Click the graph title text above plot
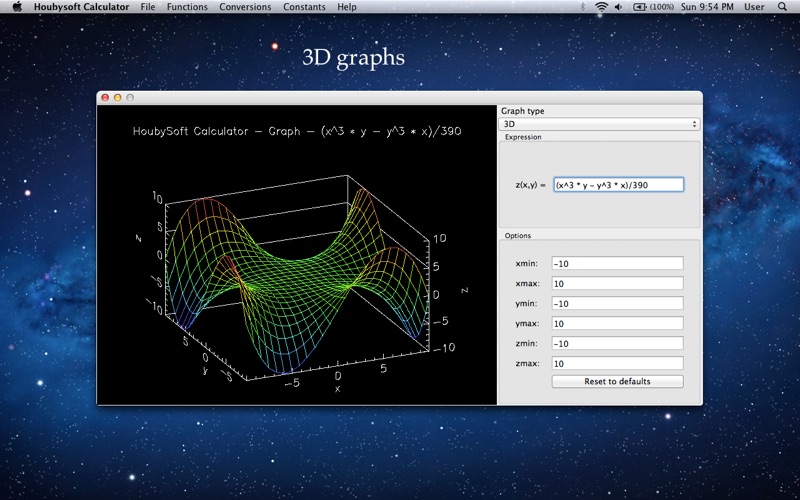Image resolution: width=800 pixels, height=500 pixels. 297,131
